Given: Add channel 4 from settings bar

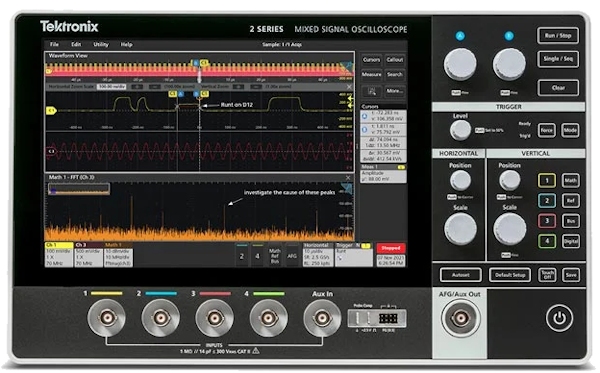Looking at the screenshot, I should (258, 255).
